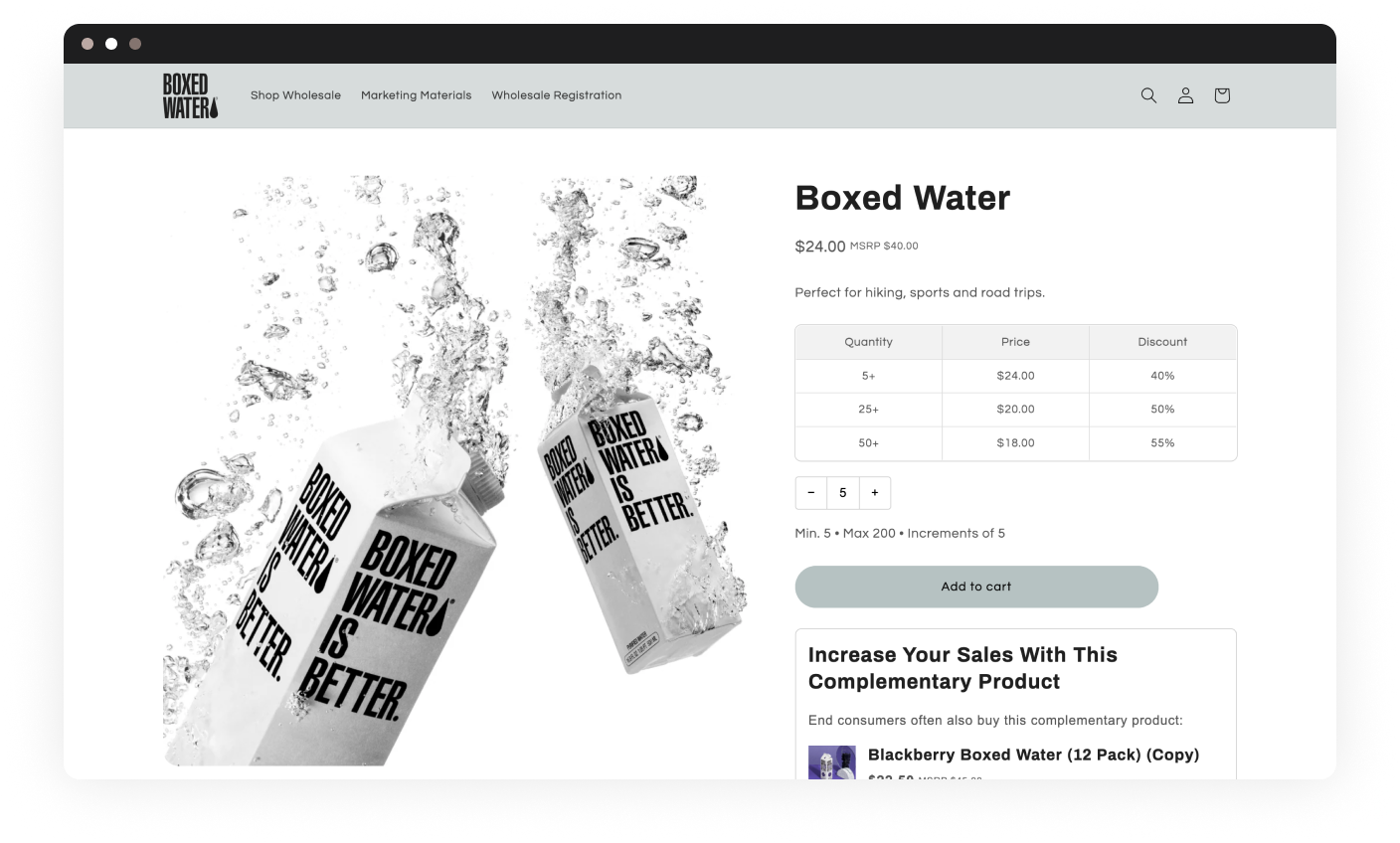Image resolution: width=1400 pixels, height=843 pixels.
Task: Increase quantity with the plus button
Action: tap(875, 493)
